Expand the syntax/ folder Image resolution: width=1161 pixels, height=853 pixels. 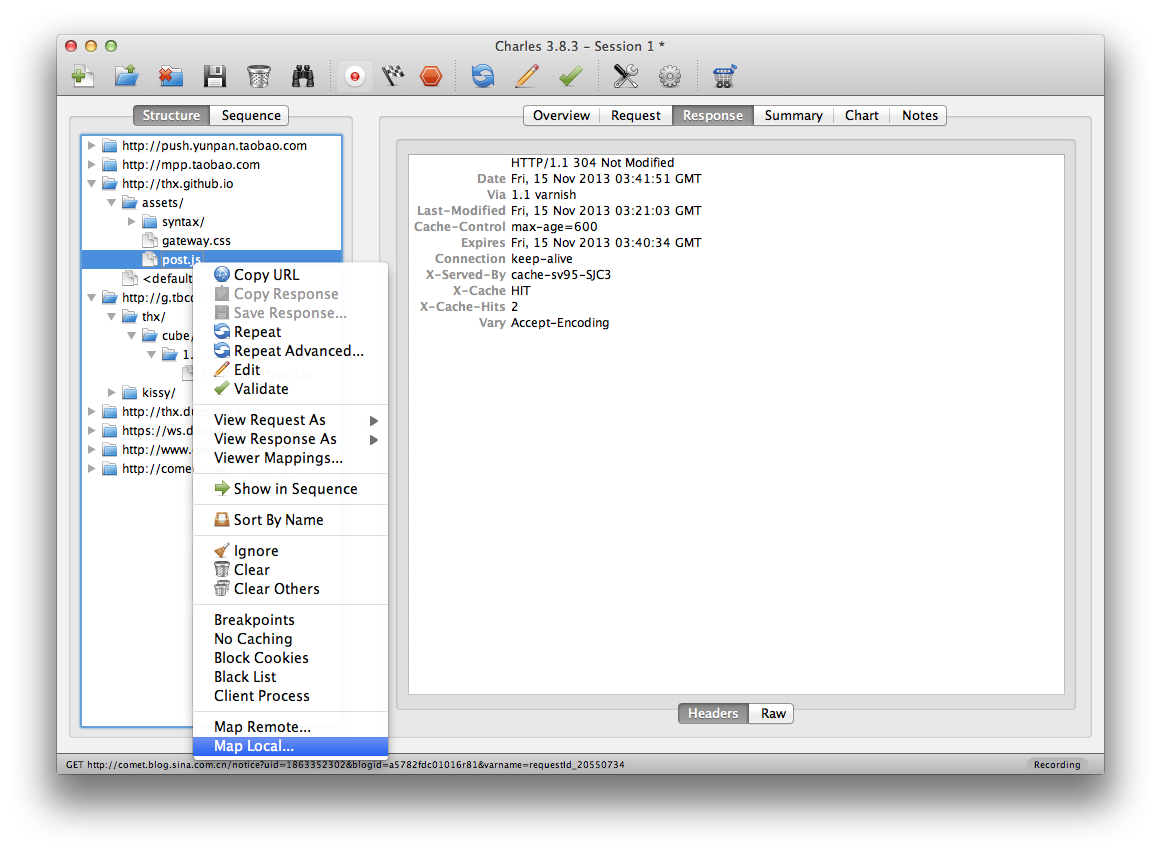click(x=131, y=221)
